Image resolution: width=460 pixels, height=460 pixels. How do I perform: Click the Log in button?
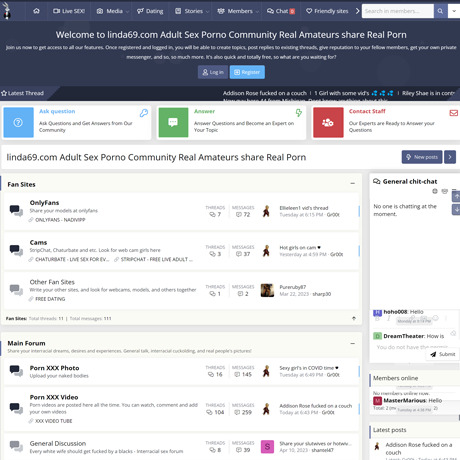[x=213, y=72]
